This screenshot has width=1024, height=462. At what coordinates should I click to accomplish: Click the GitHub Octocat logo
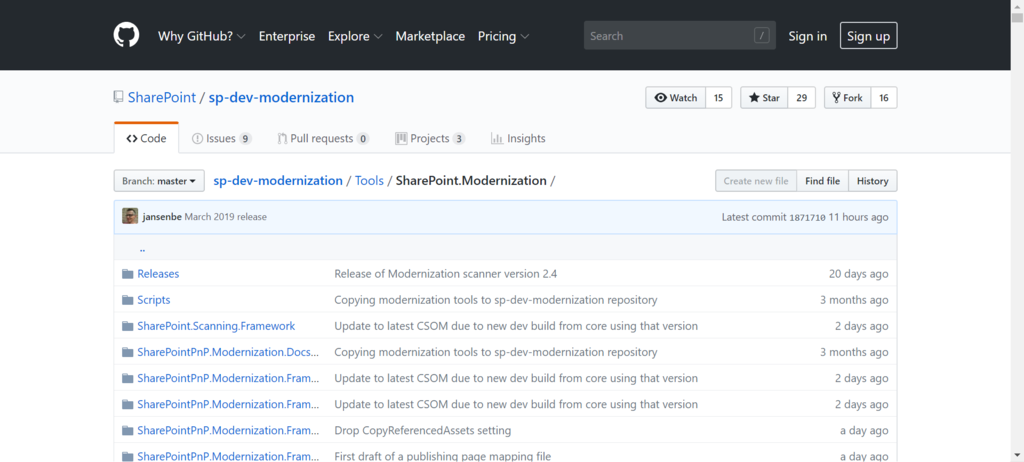pos(127,36)
